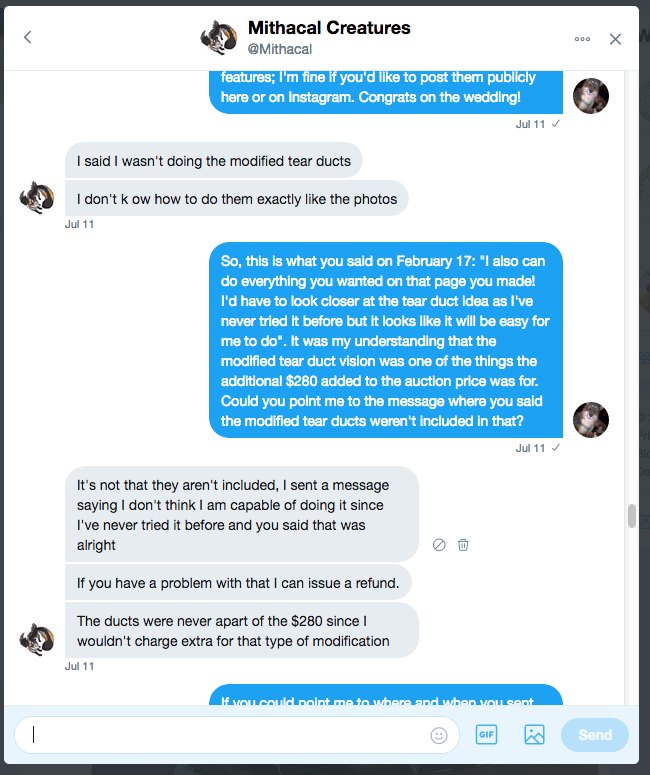The height and width of the screenshot is (775, 650).
Task: Open the emoji picker in message box
Action: [x=439, y=735]
